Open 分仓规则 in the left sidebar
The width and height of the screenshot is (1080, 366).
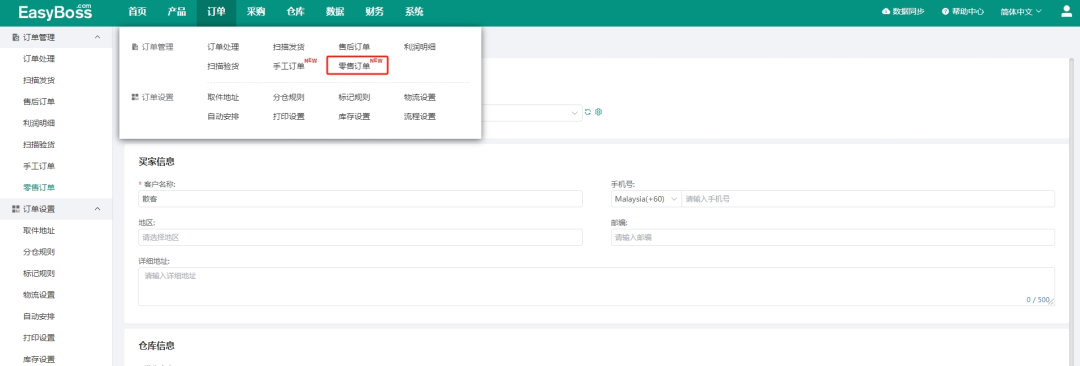click(x=39, y=252)
